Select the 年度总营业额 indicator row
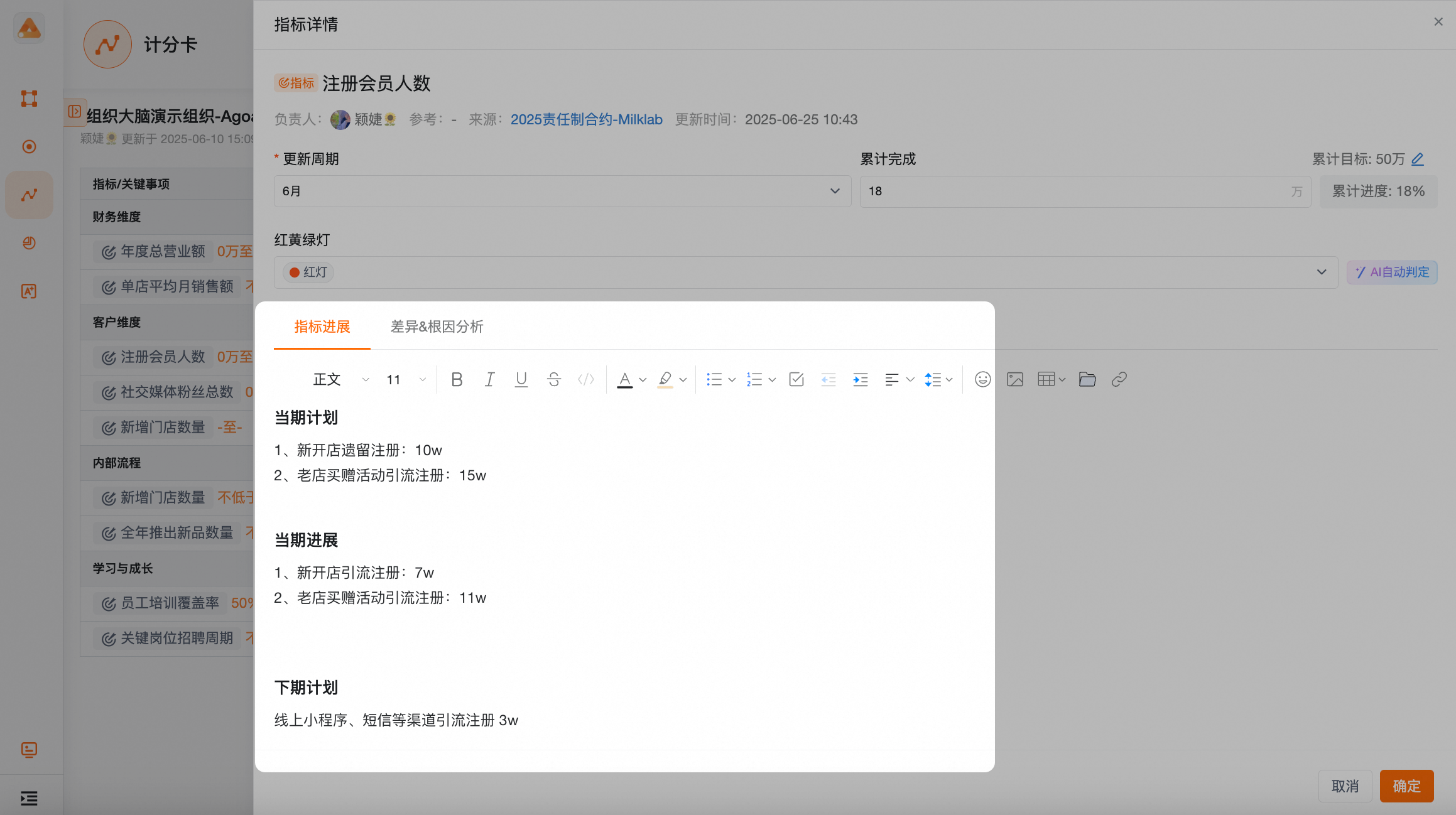1456x815 pixels. tap(166, 252)
